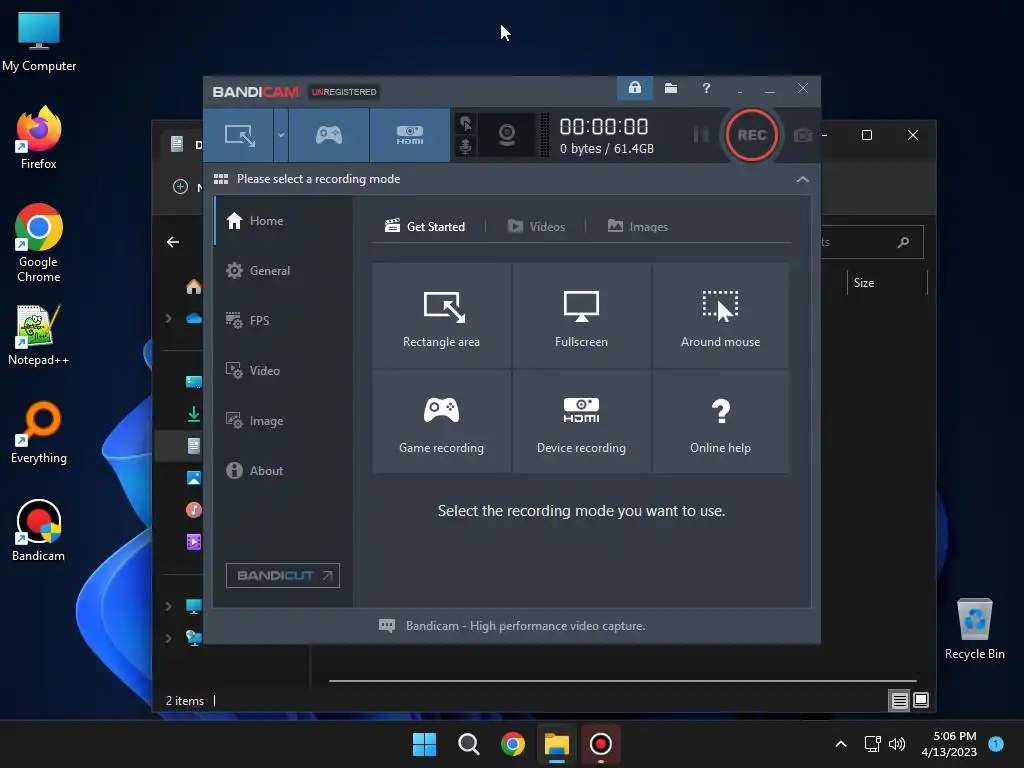Show hidden system tray icons
This screenshot has height=768, width=1024.
pyautogui.click(x=841, y=744)
